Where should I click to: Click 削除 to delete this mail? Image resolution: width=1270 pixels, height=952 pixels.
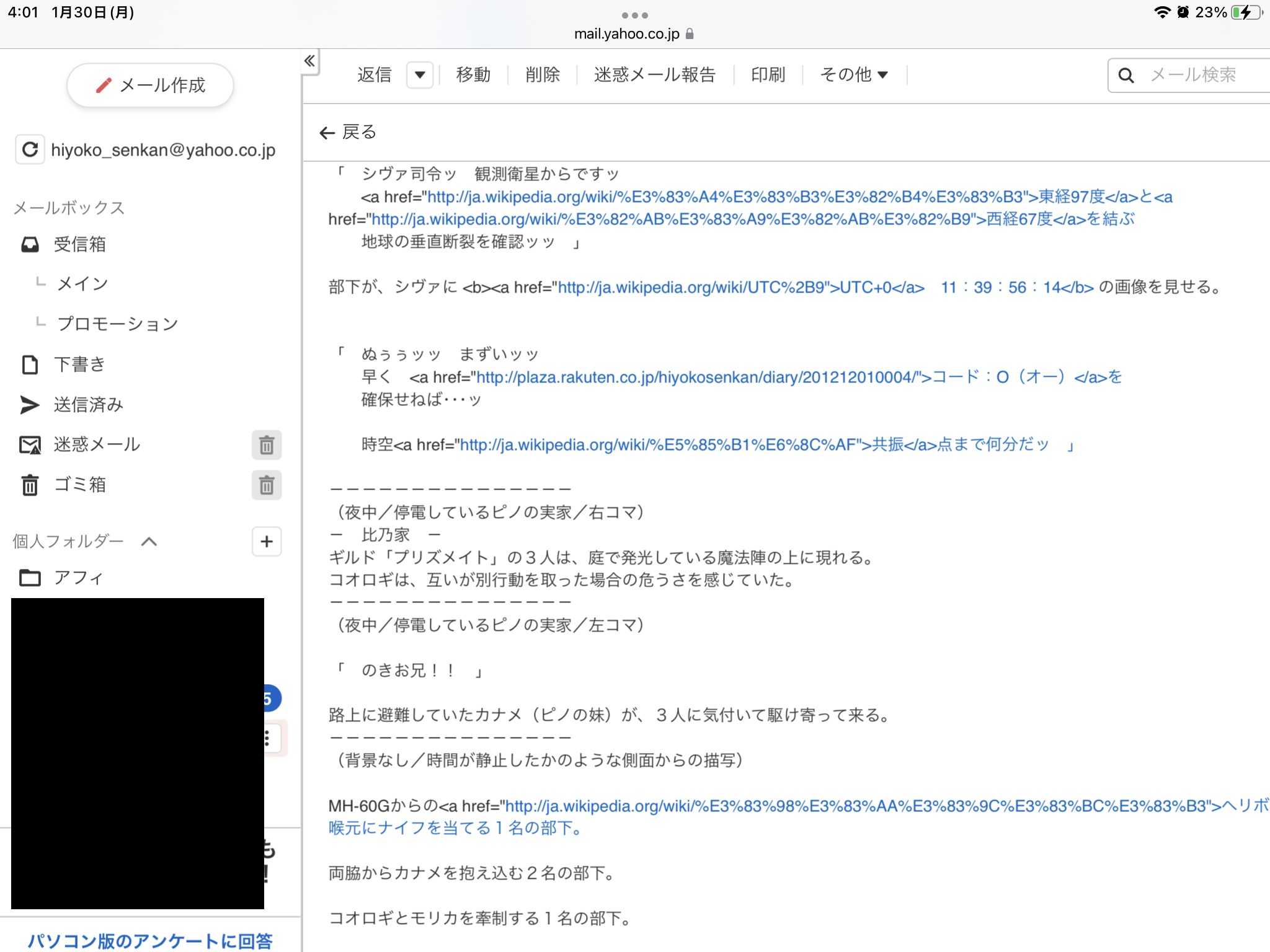coord(542,75)
